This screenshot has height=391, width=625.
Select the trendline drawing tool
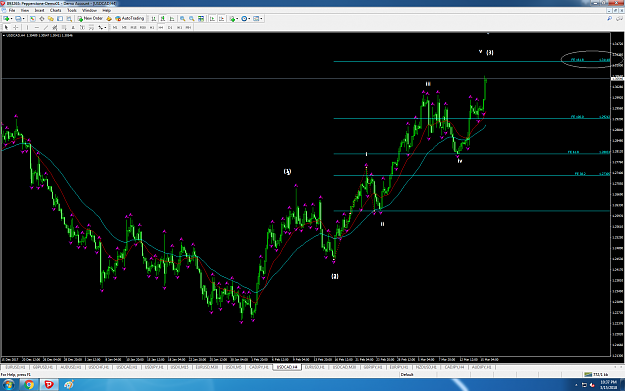click(x=46, y=28)
